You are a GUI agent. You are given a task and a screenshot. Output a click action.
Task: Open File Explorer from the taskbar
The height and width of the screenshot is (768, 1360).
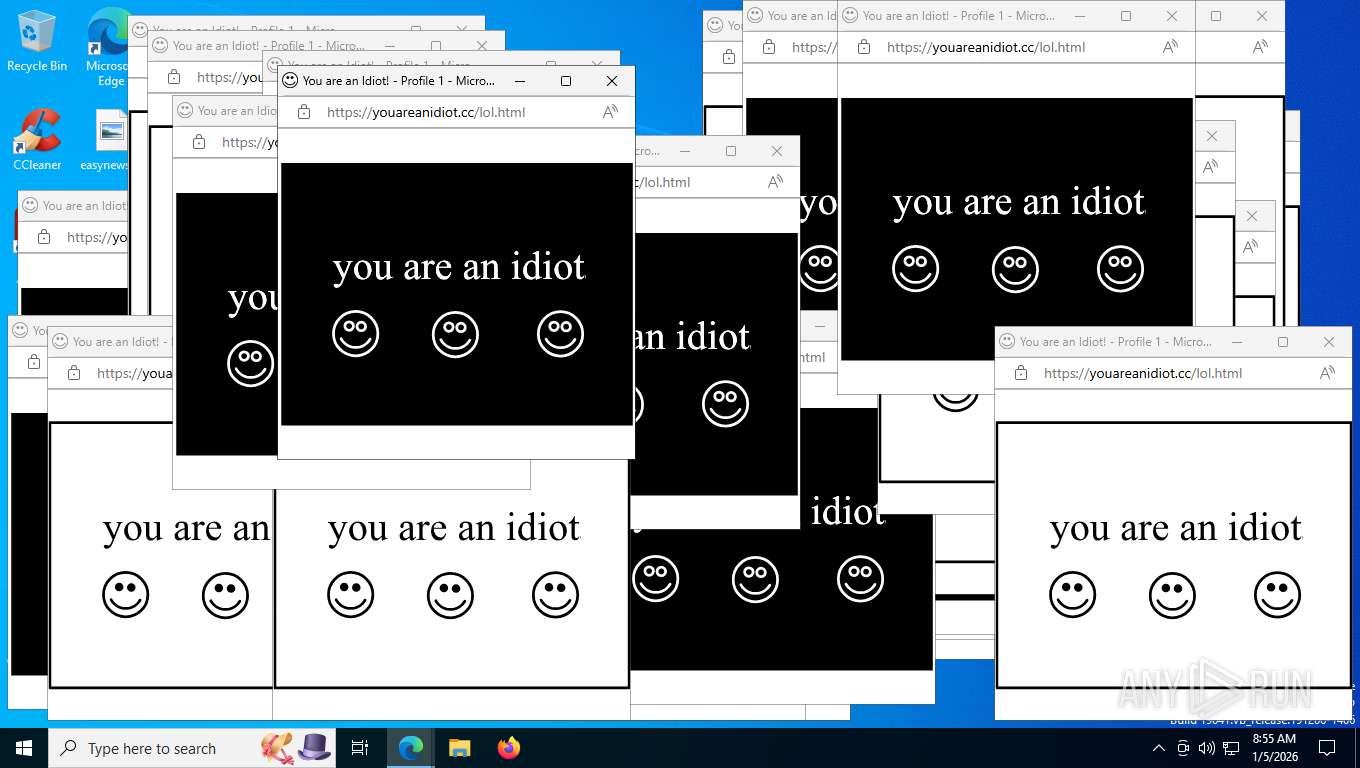pos(460,748)
